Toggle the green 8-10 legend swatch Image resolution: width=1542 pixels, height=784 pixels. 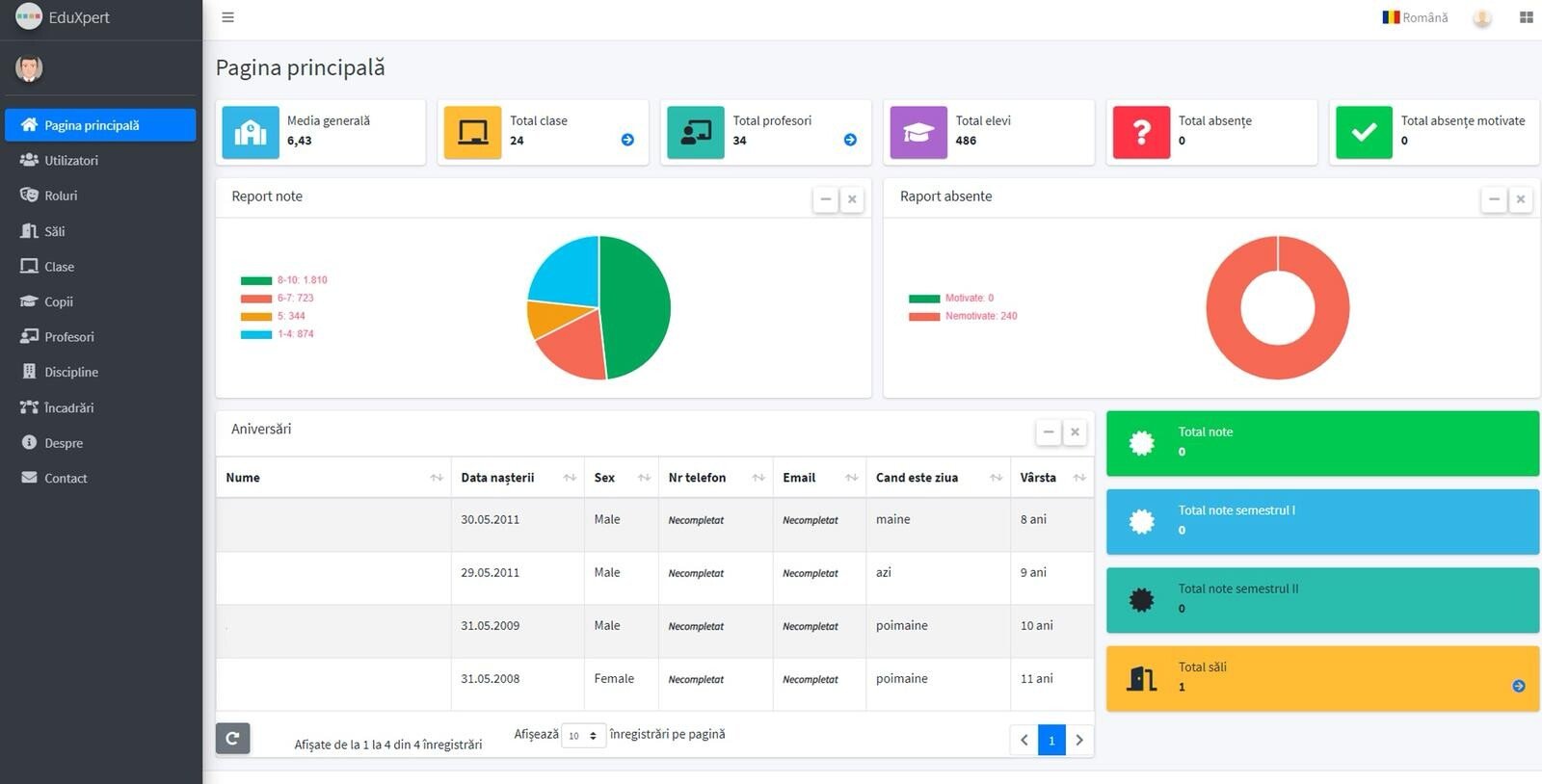pyautogui.click(x=256, y=280)
